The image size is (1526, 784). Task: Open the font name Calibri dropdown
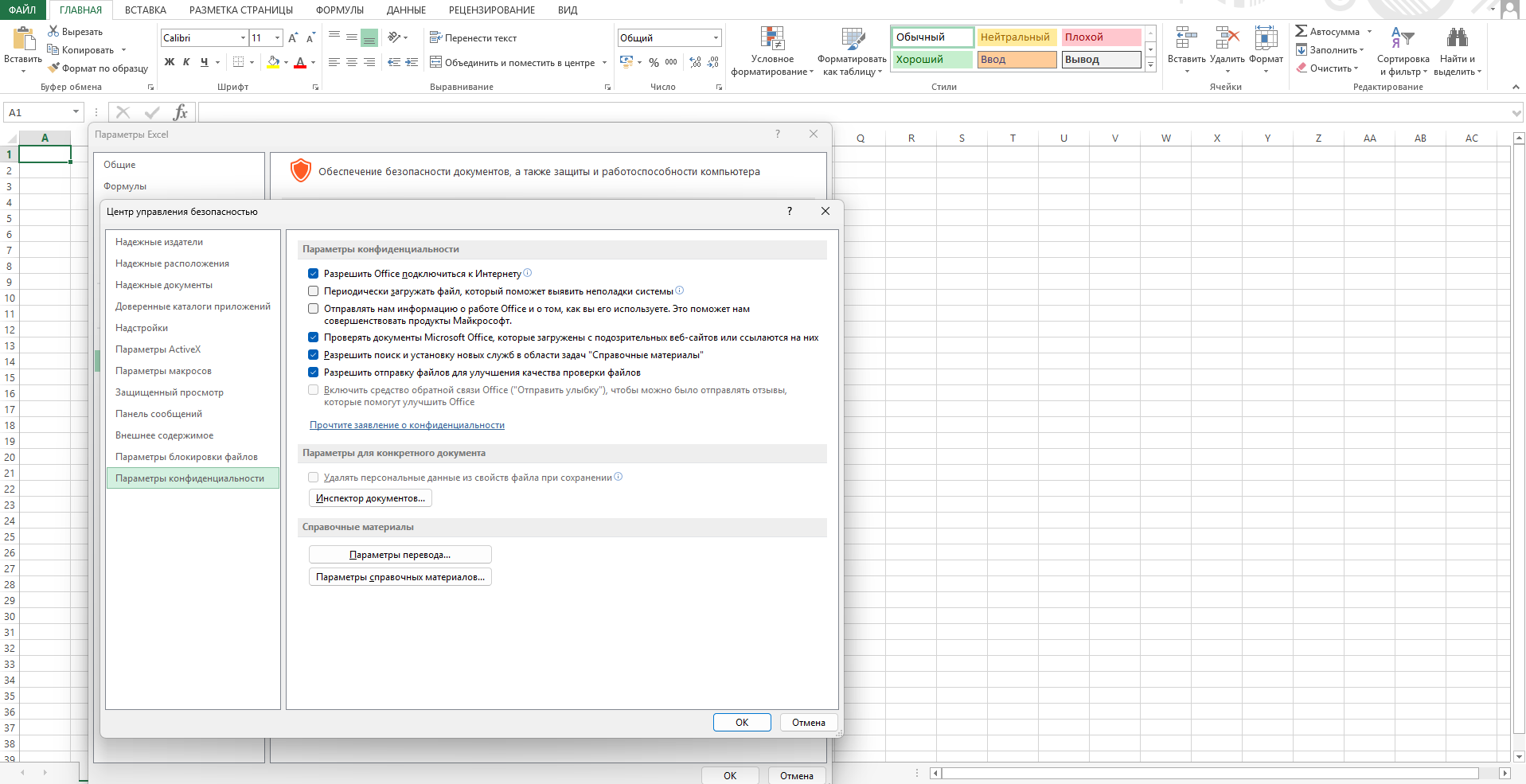pyautogui.click(x=243, y=37)
